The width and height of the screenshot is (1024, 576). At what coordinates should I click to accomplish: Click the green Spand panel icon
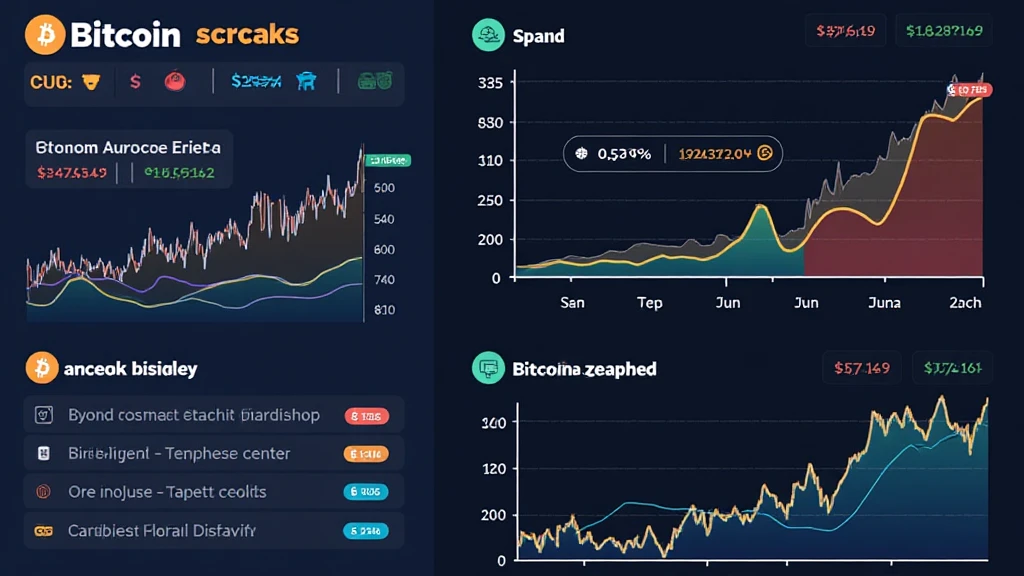(489, 36)
